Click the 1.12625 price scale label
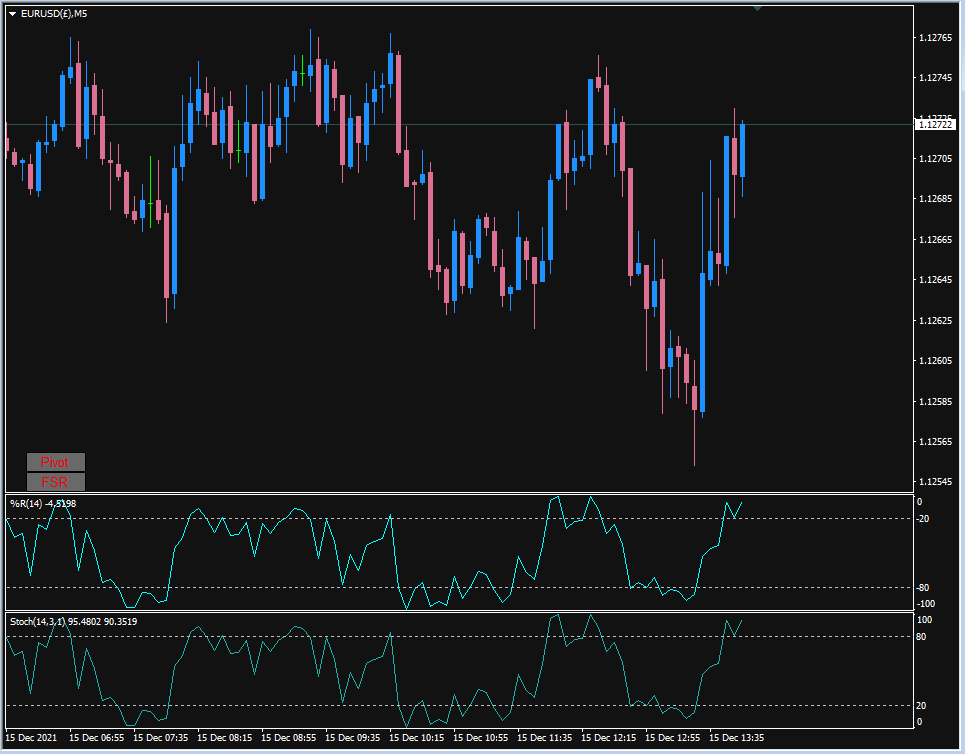 pyautogui.click(x=935, y=320)
